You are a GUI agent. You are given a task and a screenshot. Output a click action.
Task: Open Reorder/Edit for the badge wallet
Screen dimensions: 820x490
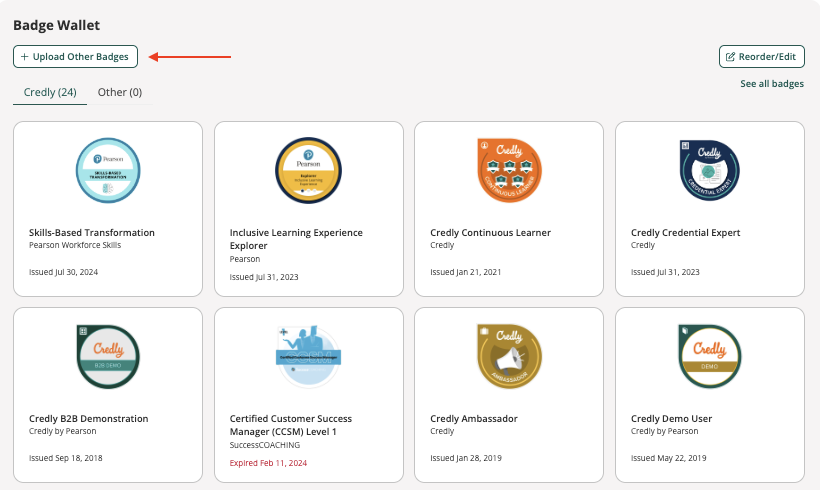point(761,56)
